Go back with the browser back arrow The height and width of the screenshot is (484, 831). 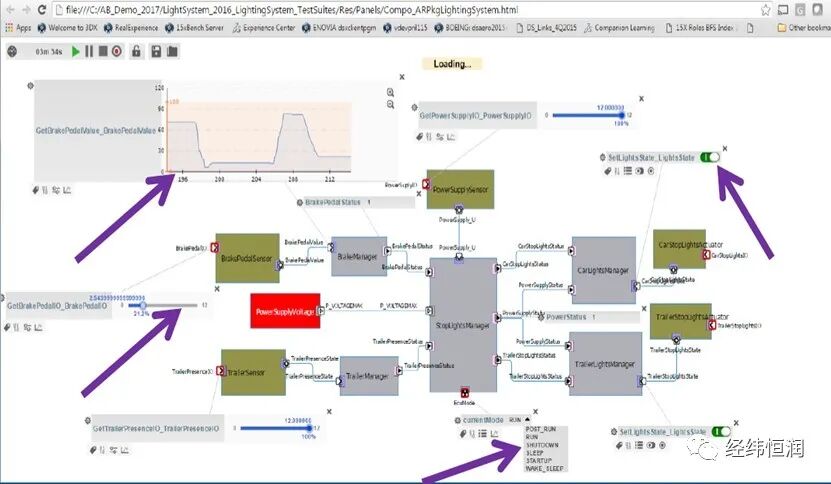point(10,10)
